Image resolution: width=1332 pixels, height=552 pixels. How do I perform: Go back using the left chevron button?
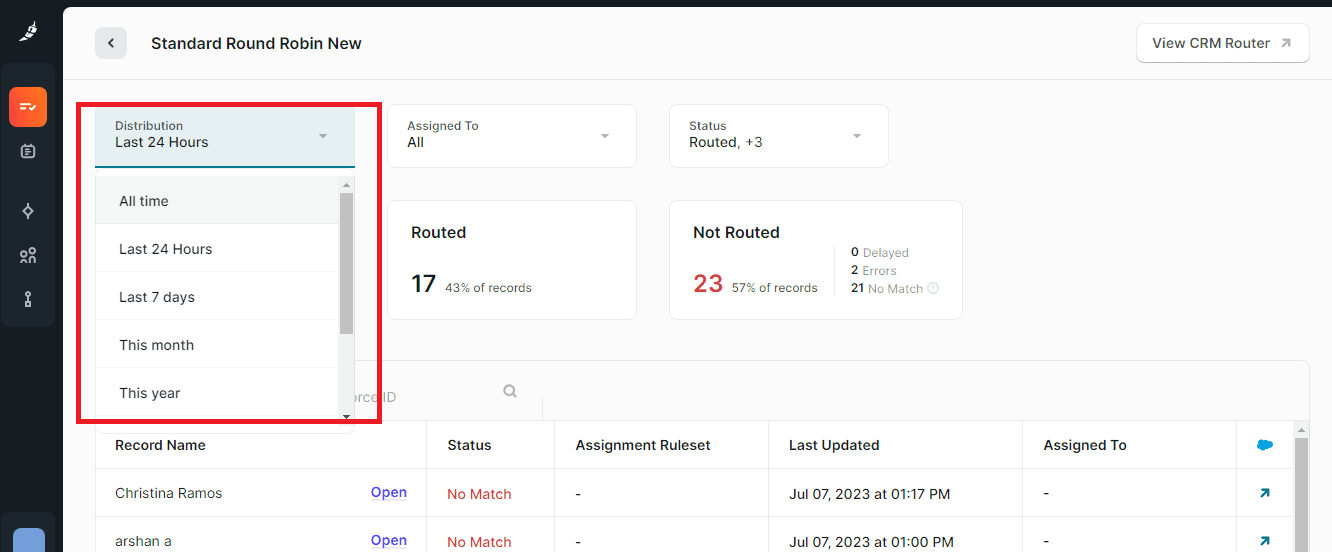[111, 43]
